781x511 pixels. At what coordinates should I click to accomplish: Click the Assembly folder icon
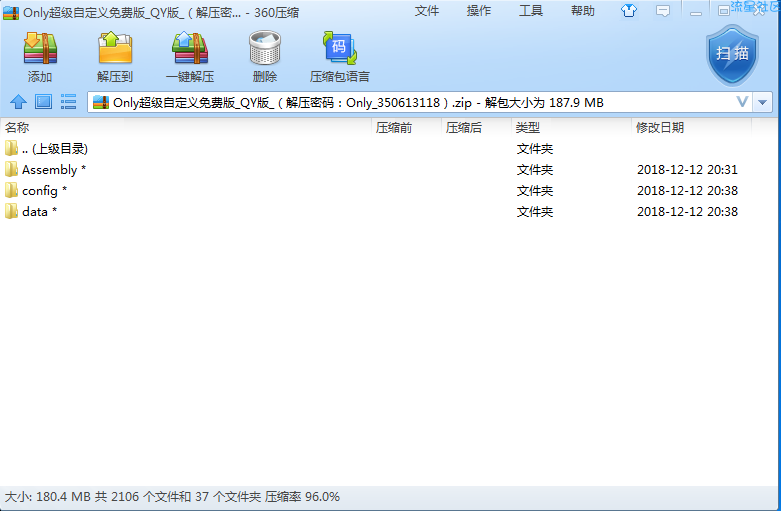[11, 169]
